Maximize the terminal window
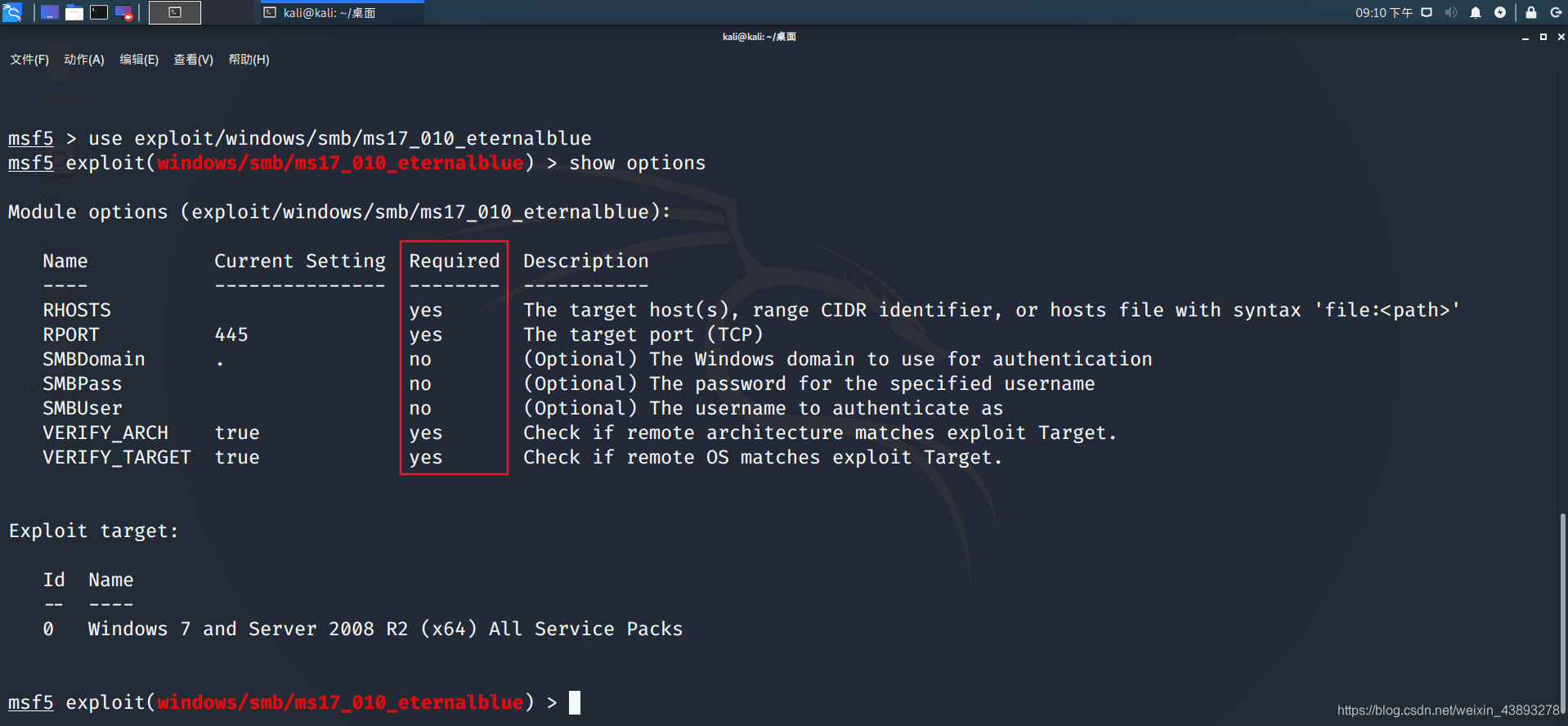The width and height of the screenshot is (1568, 726). (x=1543, y=37)
